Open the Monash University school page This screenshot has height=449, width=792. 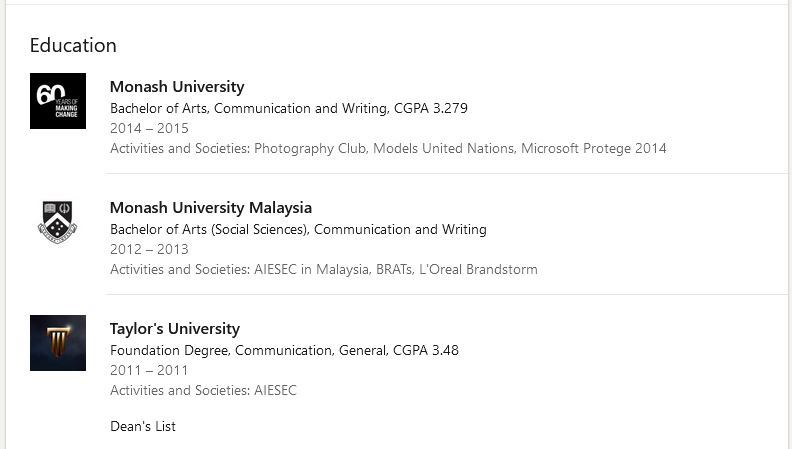coord(177,87)
